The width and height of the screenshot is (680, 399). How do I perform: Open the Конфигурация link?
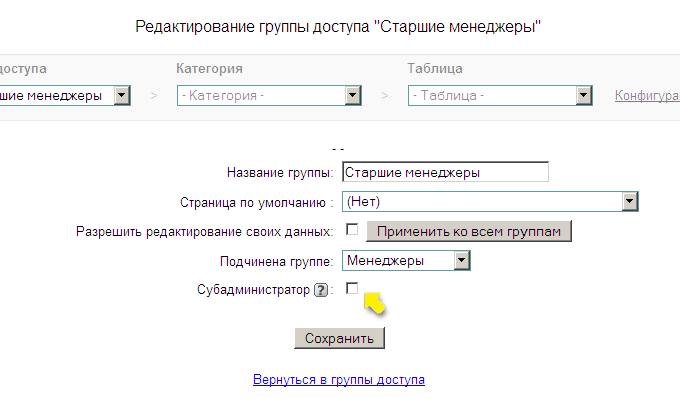pos(647,95)
